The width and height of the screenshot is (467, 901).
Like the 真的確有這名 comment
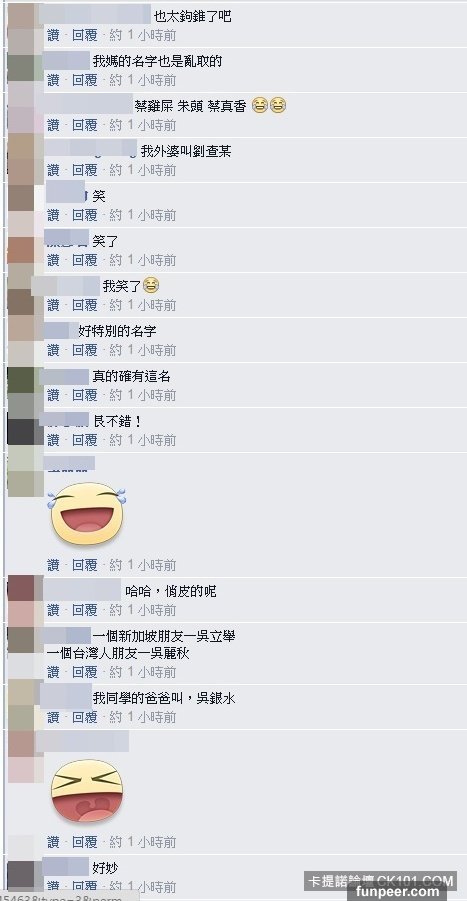pyautogui.click(x=53, y=395)
